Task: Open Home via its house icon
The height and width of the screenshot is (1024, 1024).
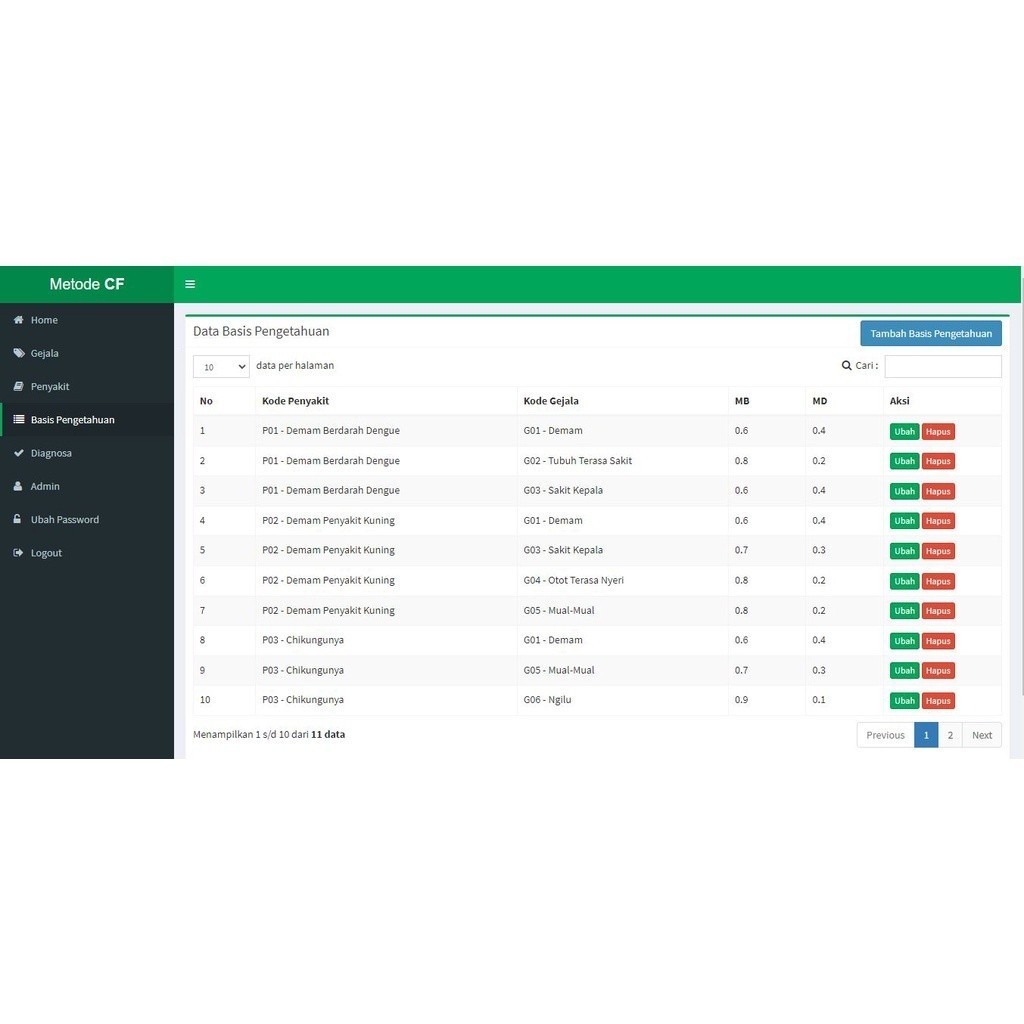Action: coord(18,320)
